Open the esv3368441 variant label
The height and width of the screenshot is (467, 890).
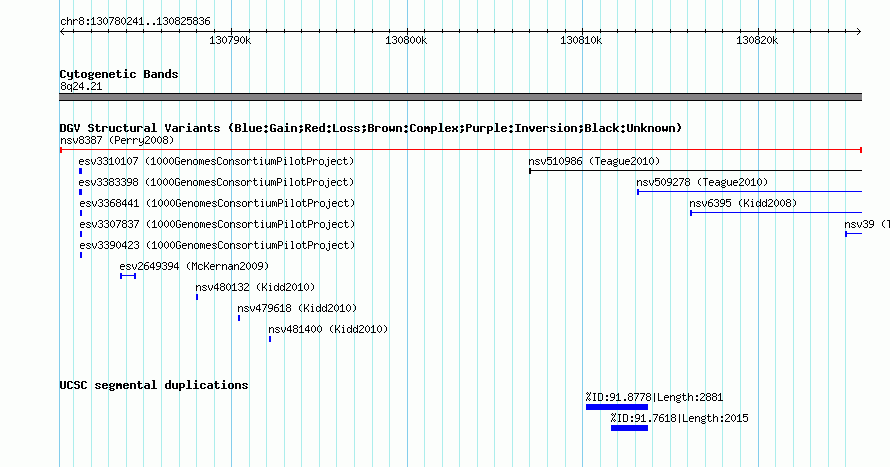pos(217,203)
